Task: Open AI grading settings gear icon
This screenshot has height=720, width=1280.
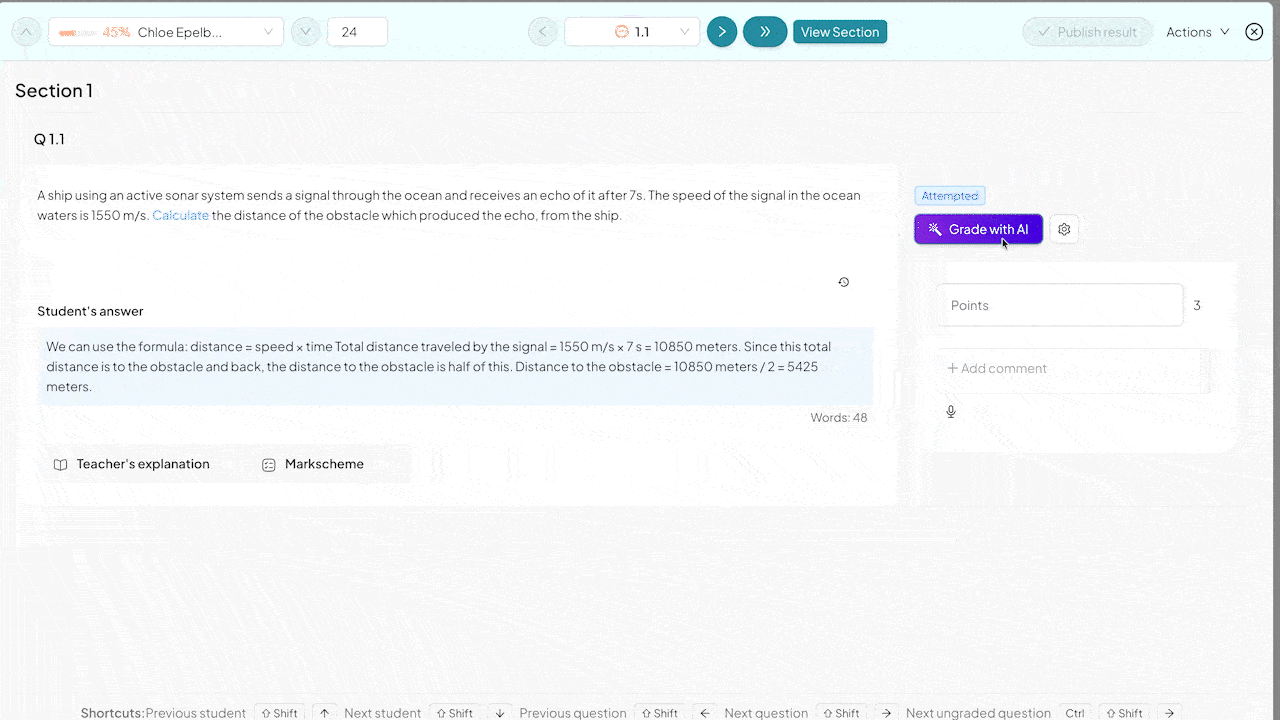Action: (1064, 229)
